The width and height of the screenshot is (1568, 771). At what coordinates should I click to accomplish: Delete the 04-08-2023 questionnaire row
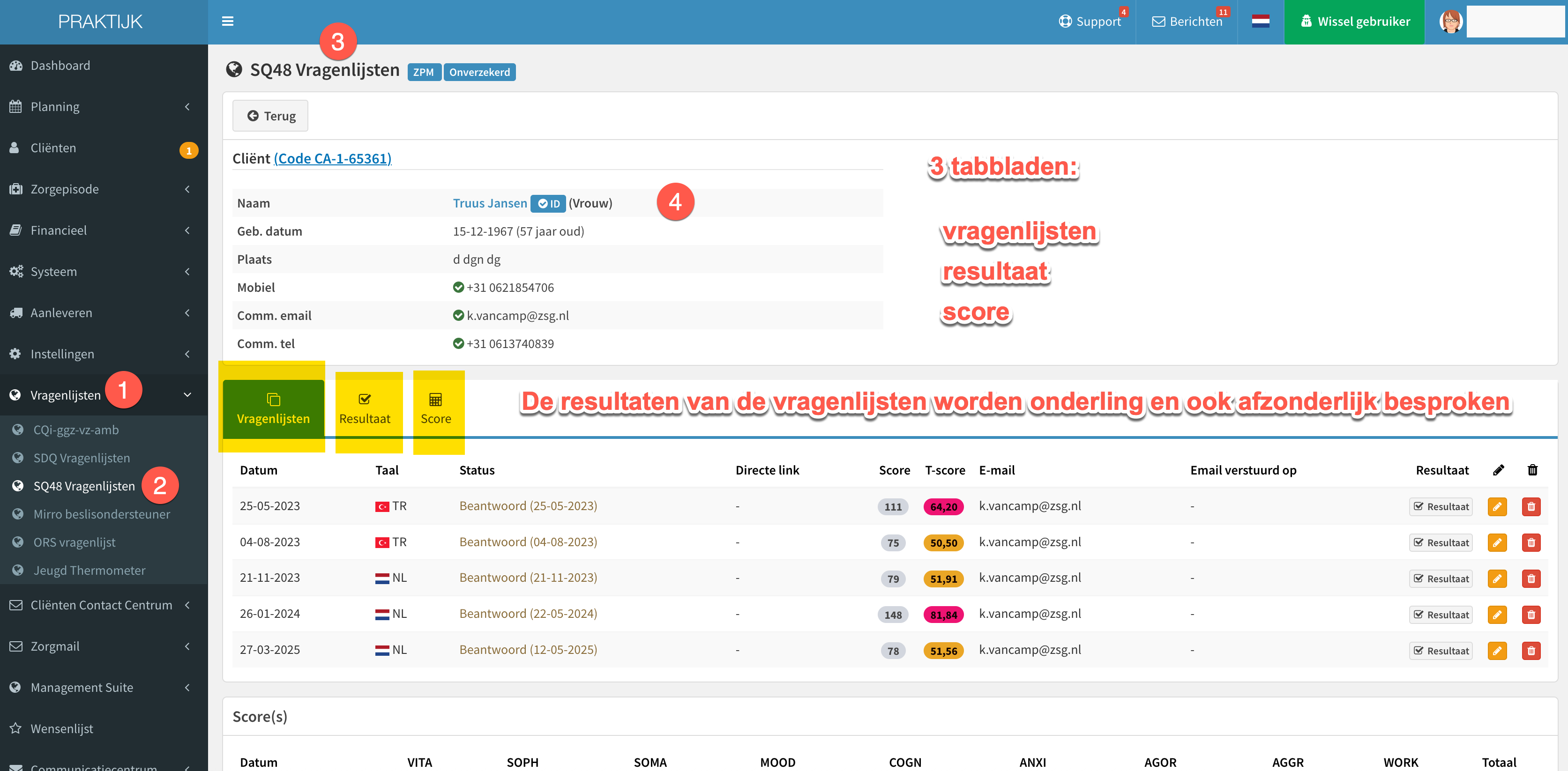[x=1531, y=542]
